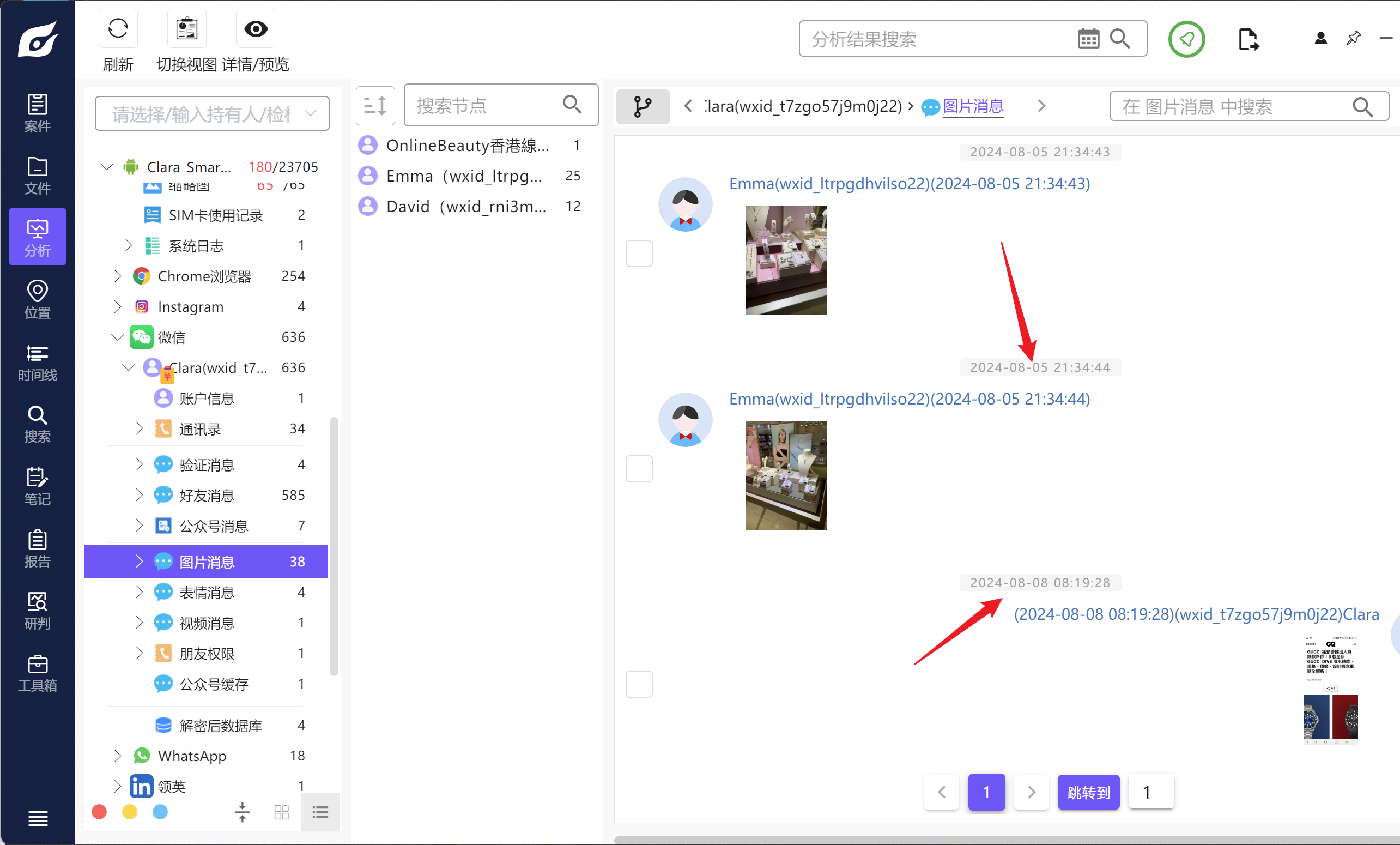1400x845 pixels.
Task: Click the switch view icon
Action: tap(186, 29)
